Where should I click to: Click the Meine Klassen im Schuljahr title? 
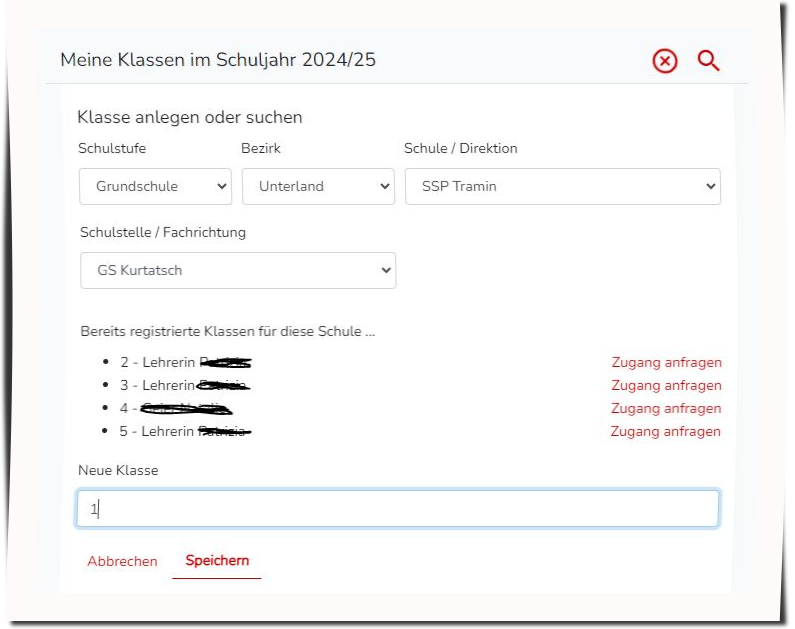(x=218, y=60)
